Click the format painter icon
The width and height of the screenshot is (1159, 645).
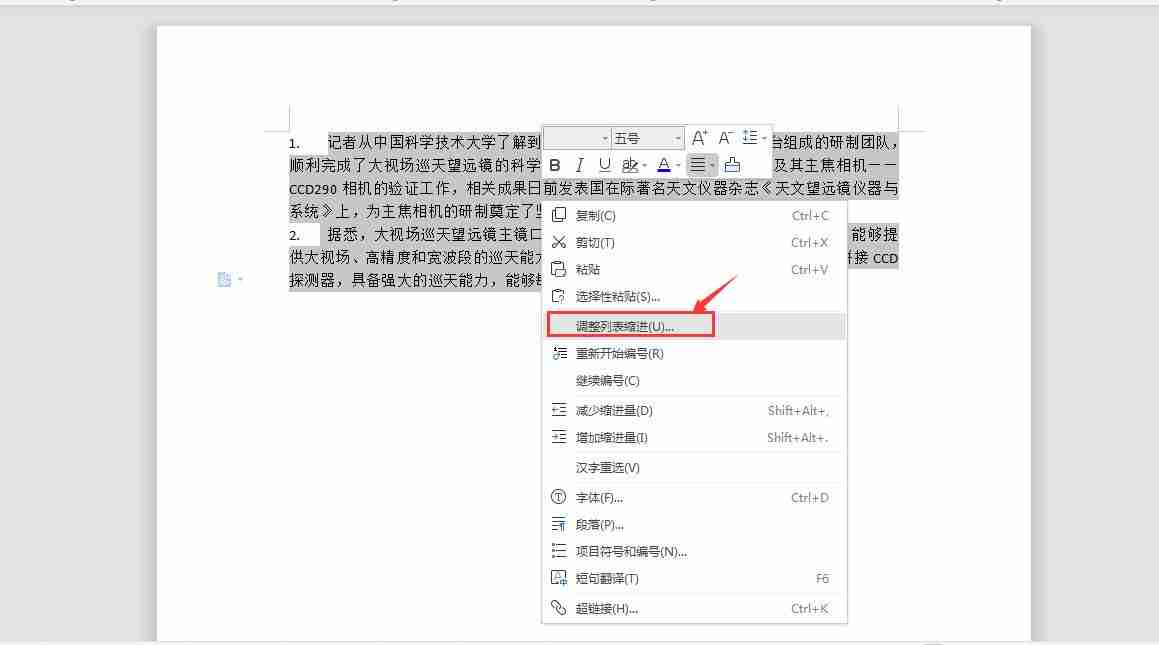tap(732, 165)
